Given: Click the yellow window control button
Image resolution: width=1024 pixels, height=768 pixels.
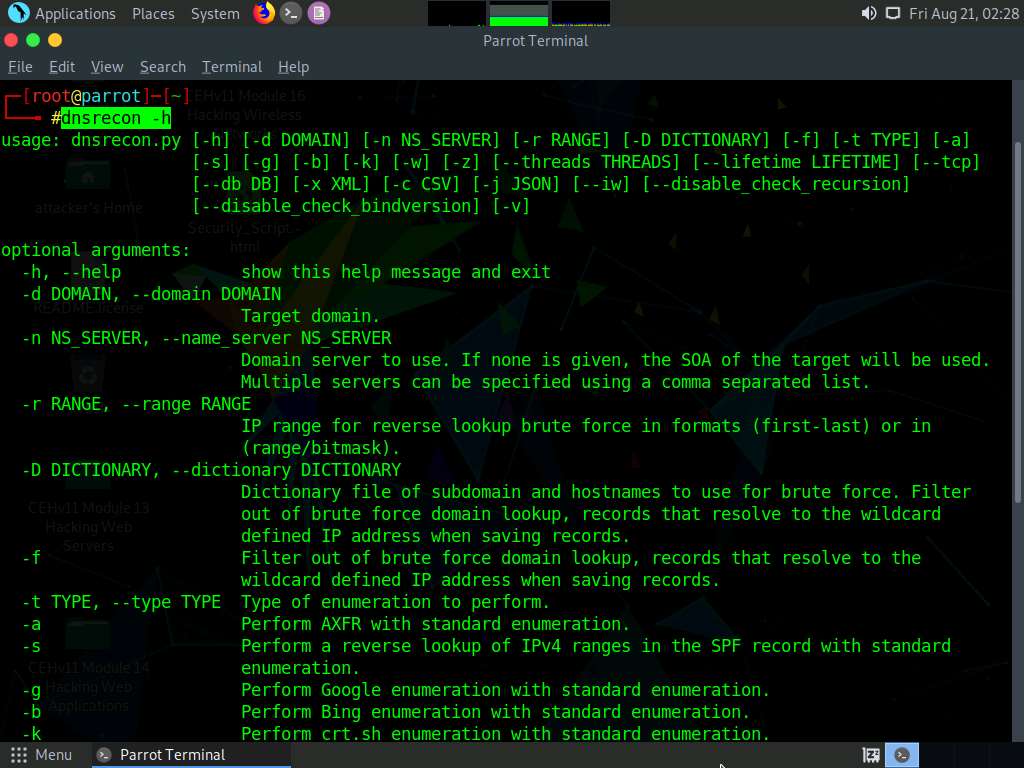Looking at the screenshot, I should tap(55, 40).
